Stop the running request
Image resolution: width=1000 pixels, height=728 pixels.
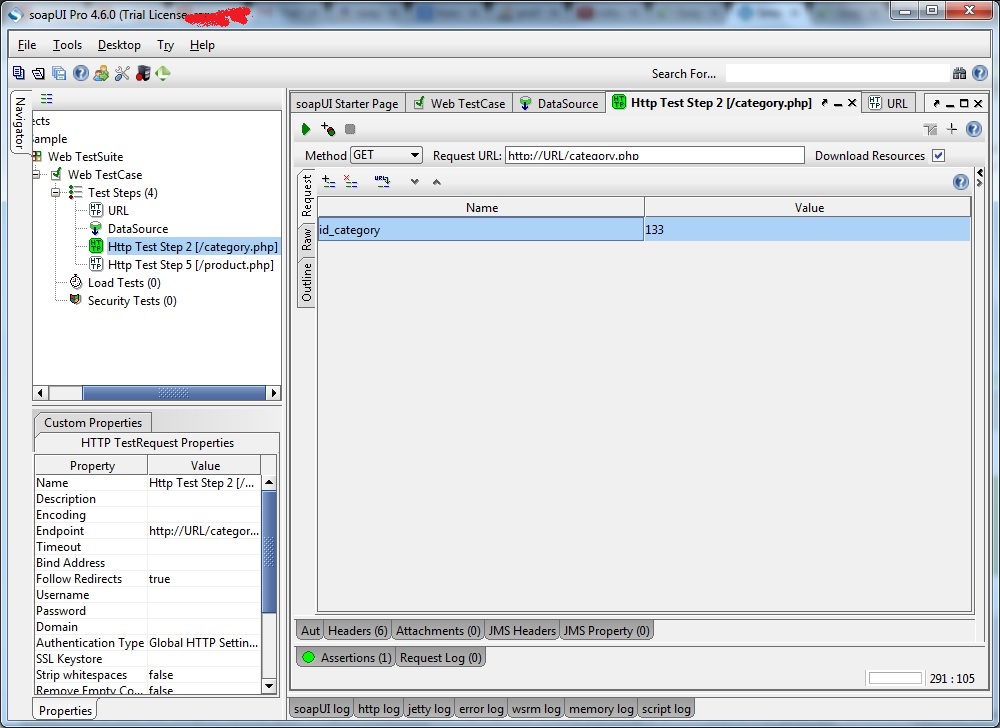pyautogui.click(x=350, y=129)
